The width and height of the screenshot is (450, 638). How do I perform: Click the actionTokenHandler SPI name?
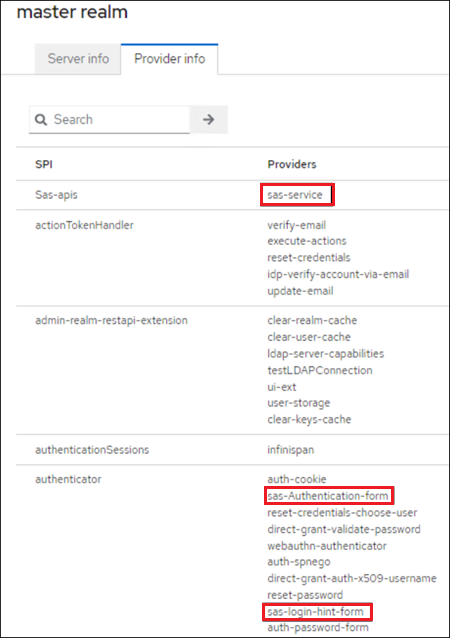pyautogui.click(x=84, y=225)
